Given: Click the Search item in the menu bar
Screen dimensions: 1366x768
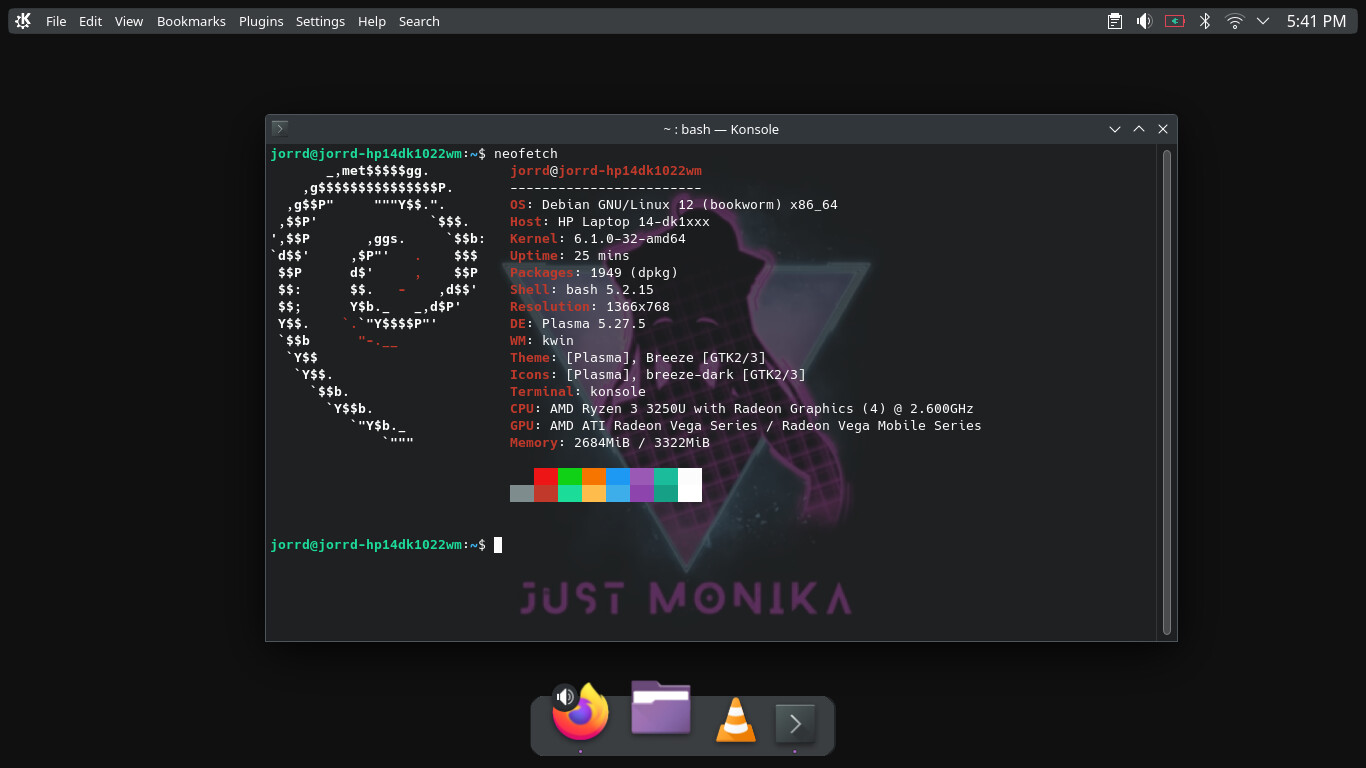Looking at the screenshot, I should tap(419, 21).
